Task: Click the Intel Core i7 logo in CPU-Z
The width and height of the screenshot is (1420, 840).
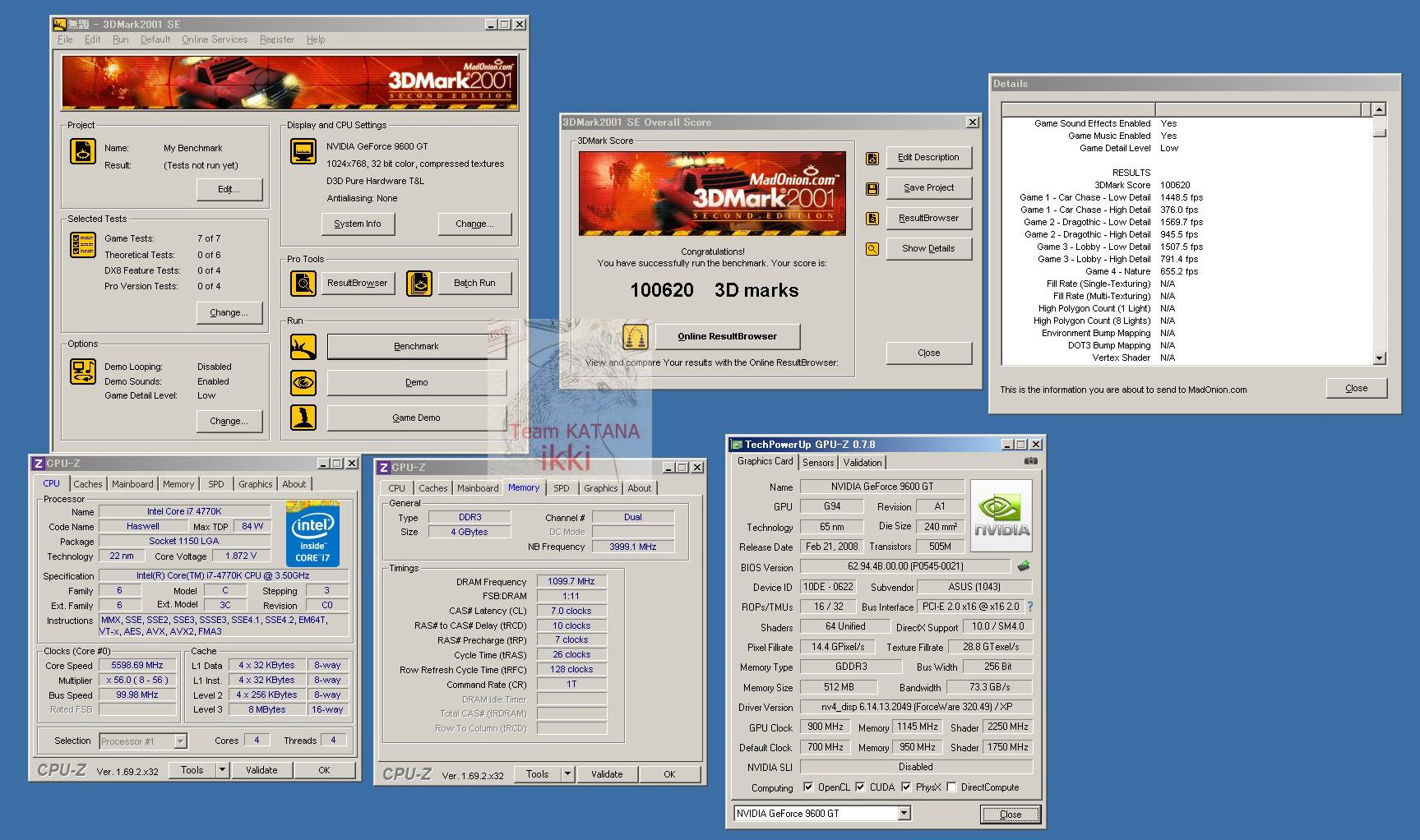Action: click(312, 535)
